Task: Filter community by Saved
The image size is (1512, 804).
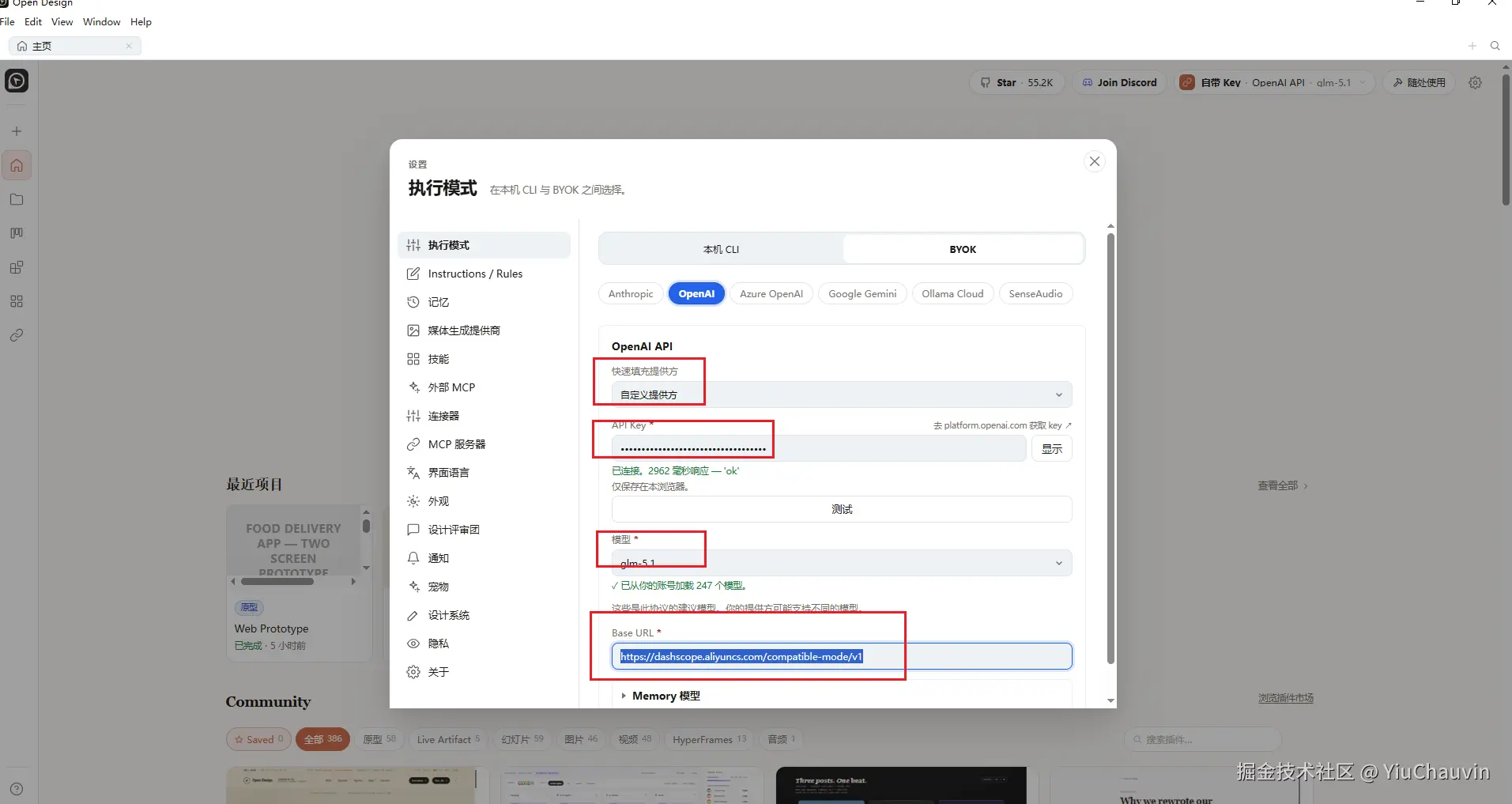Action: click(x=258, y=739)
